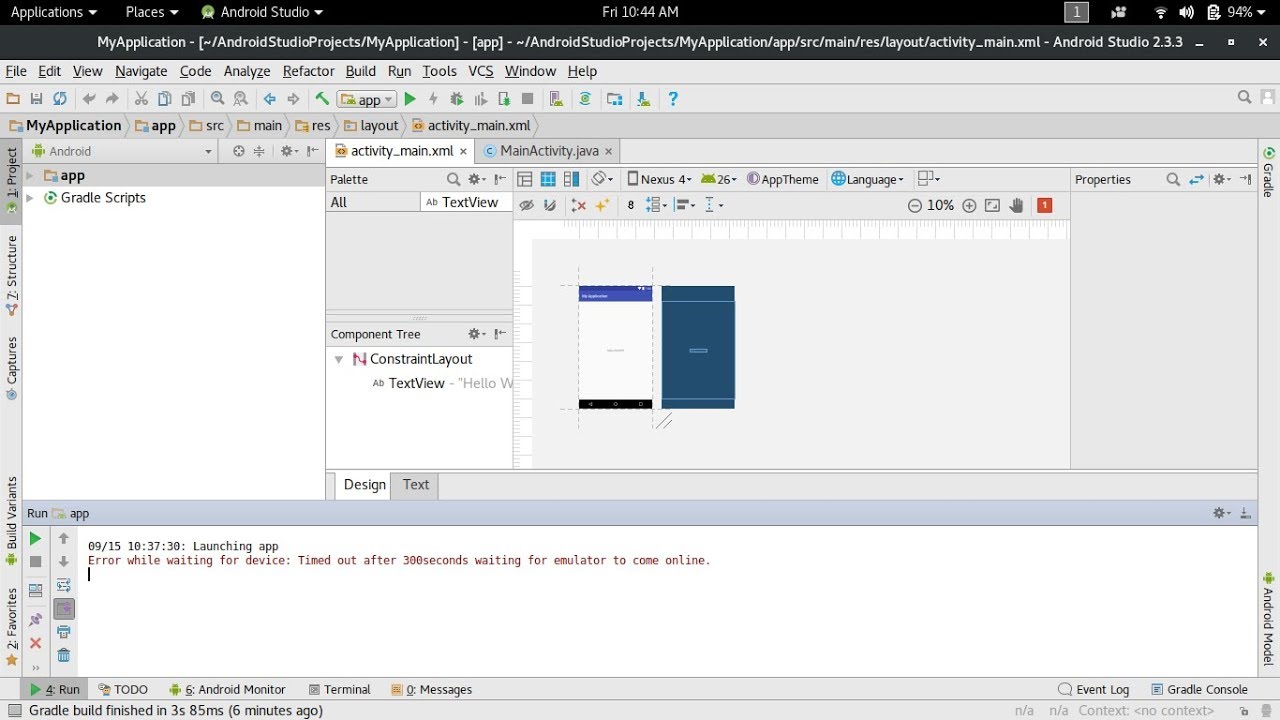1280x720 pixels.
Task: Click the Save All toolbar icon
Action: (36, 99)
